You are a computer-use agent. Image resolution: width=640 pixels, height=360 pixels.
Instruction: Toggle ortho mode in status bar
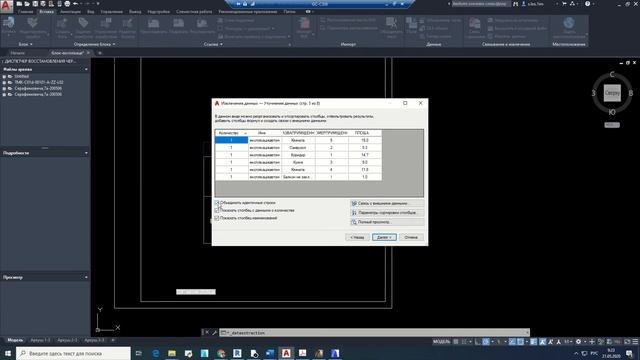[478, 342]
